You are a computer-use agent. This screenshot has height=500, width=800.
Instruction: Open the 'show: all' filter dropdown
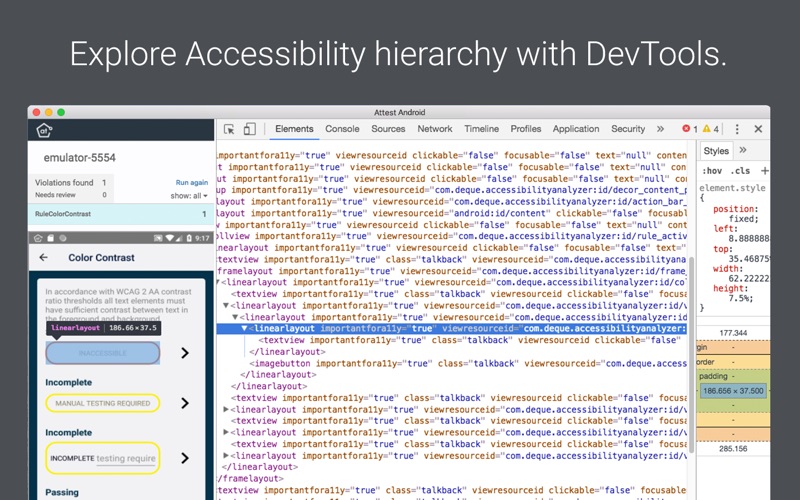[189, 196]
